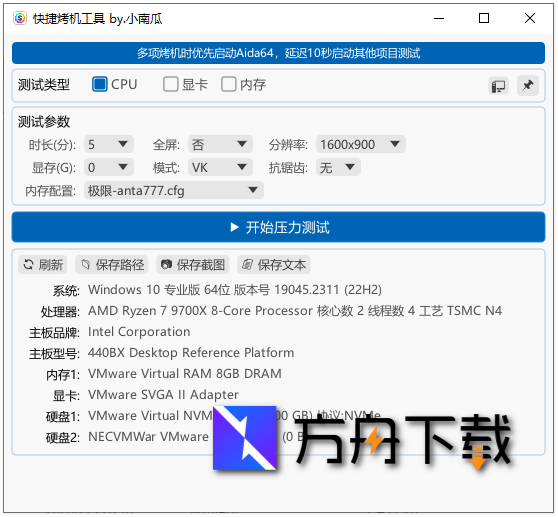Image resolution: width=558 pixels, height=517 pixels.
Task: Open the 抗锯齿 anti-aliasing dropdown
Action: pyautogui.click(x=338, y=167)
